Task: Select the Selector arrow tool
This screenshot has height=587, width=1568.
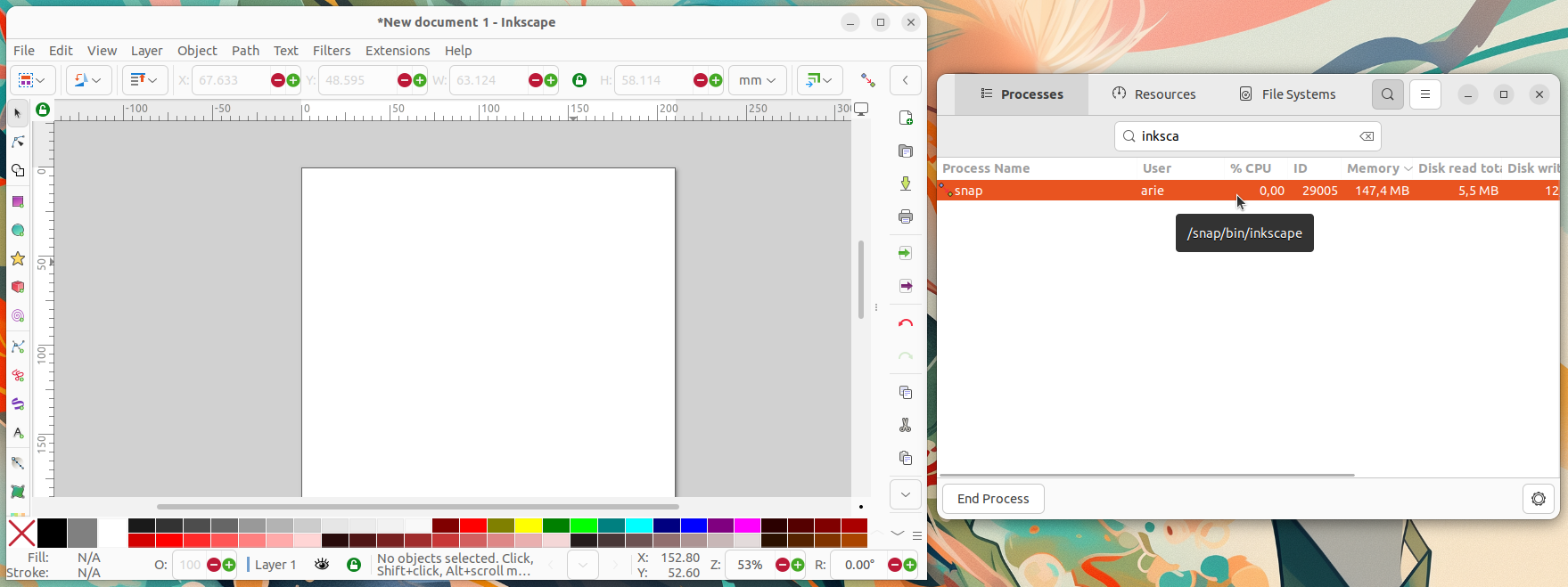Action: 18,113
